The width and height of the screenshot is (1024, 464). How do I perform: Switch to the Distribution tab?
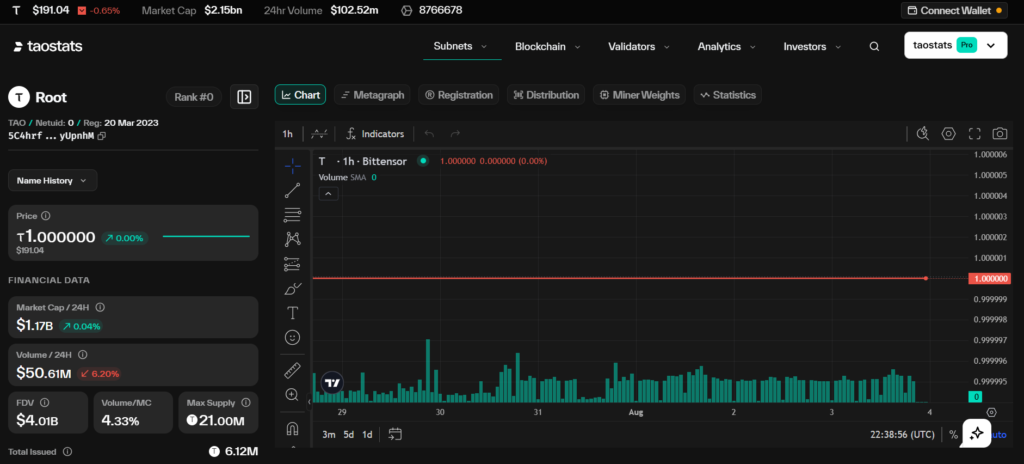tap(546, 95)
